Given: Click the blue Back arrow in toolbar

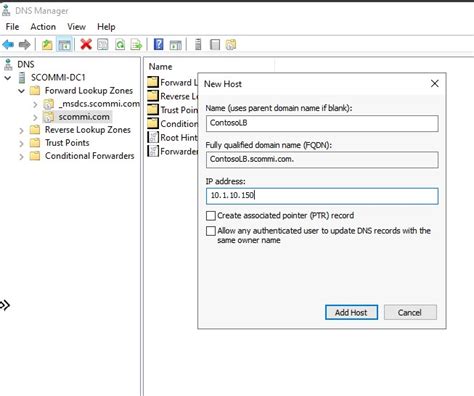Looking at the screenshot, I should (x=8, y=44).
